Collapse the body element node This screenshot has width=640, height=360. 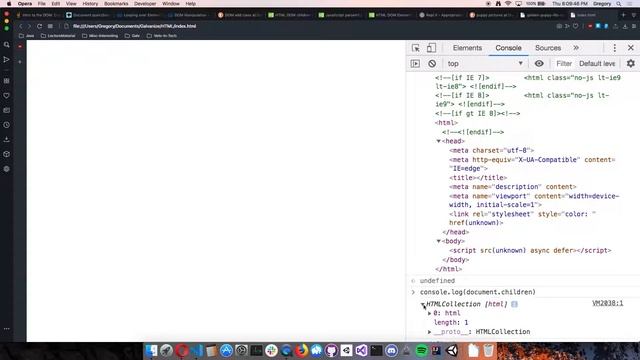pyautogui.click(x=439, y=241)
